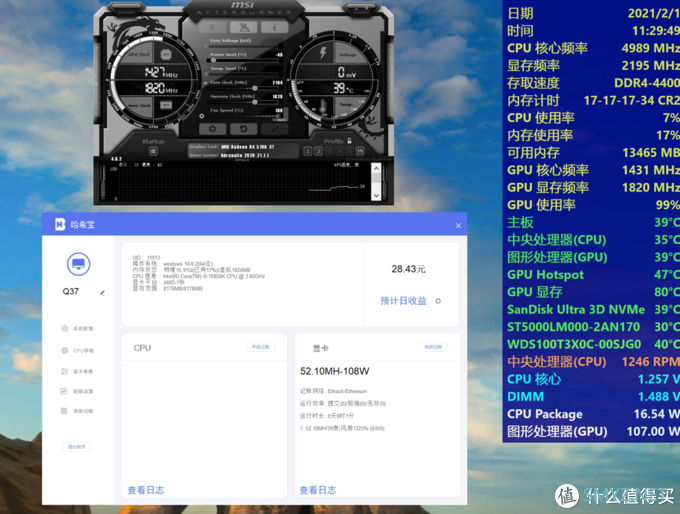Click the WDS100T3X0C-00SJG0 drive row
The height and width of the screenshot is (514, 680).
point(593,344)
